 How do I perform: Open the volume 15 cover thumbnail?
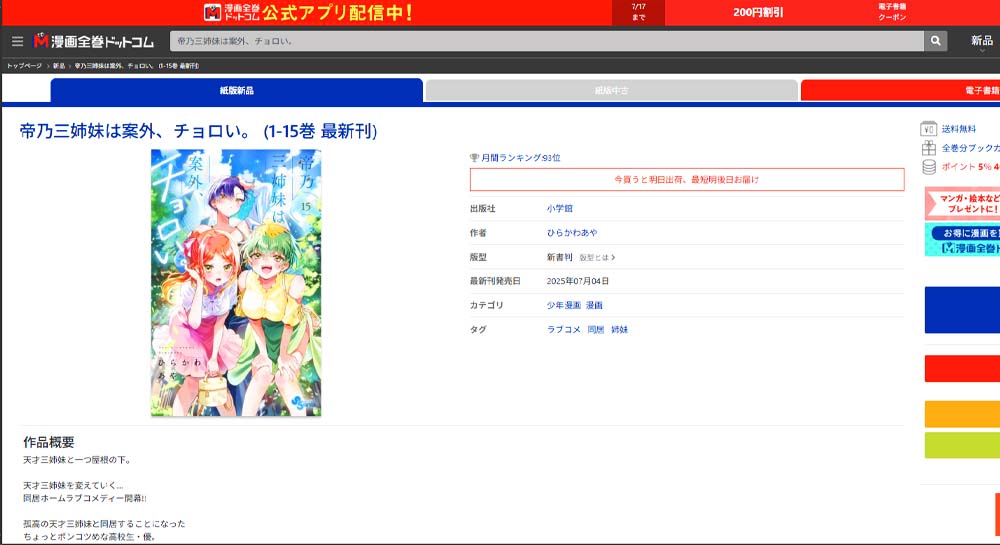coord(236,282)
